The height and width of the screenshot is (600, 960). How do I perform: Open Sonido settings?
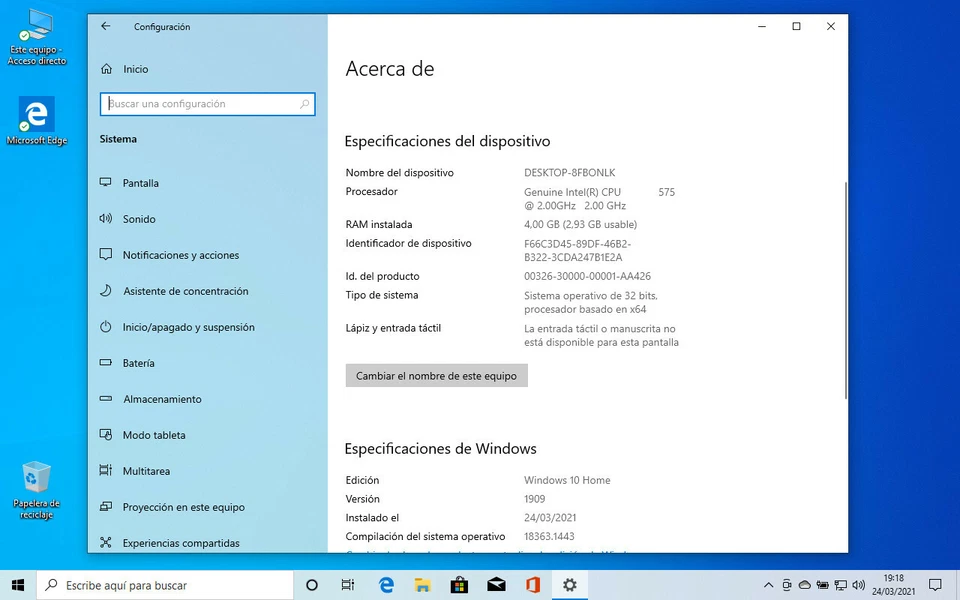(139, 219)
